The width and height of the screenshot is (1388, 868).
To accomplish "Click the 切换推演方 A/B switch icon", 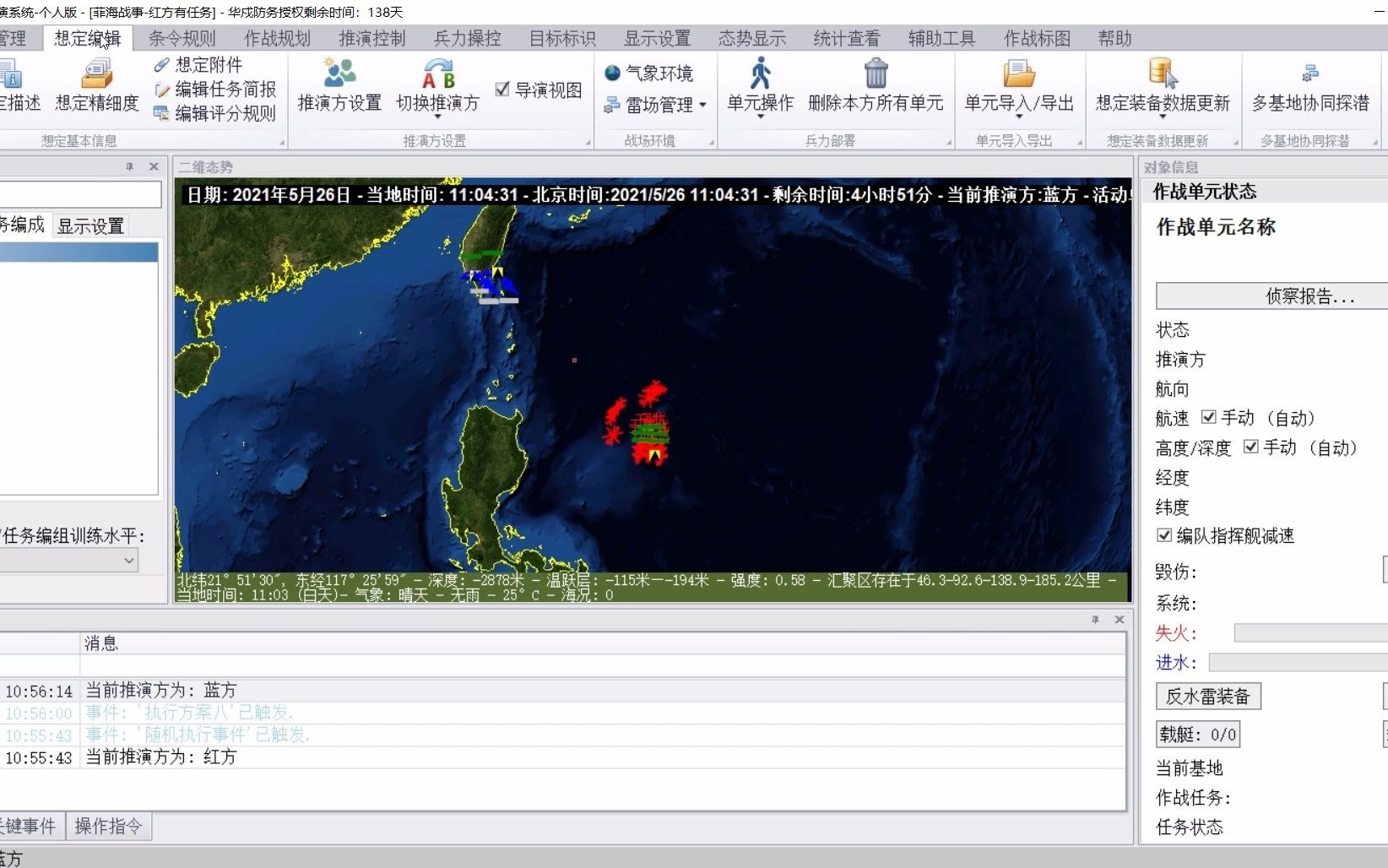I will click(438, 73).
